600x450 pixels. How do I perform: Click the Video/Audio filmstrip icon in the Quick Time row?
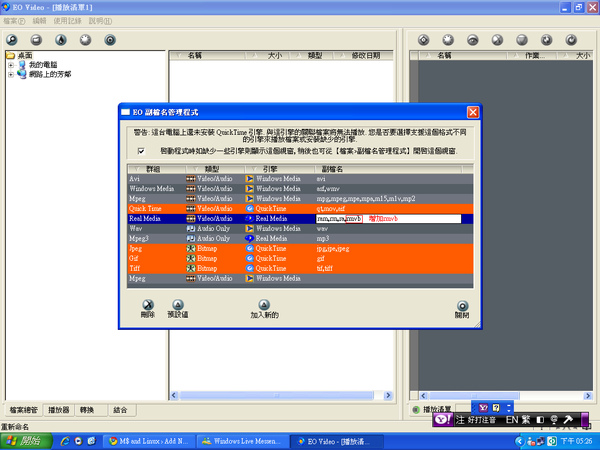pos(191,209)
